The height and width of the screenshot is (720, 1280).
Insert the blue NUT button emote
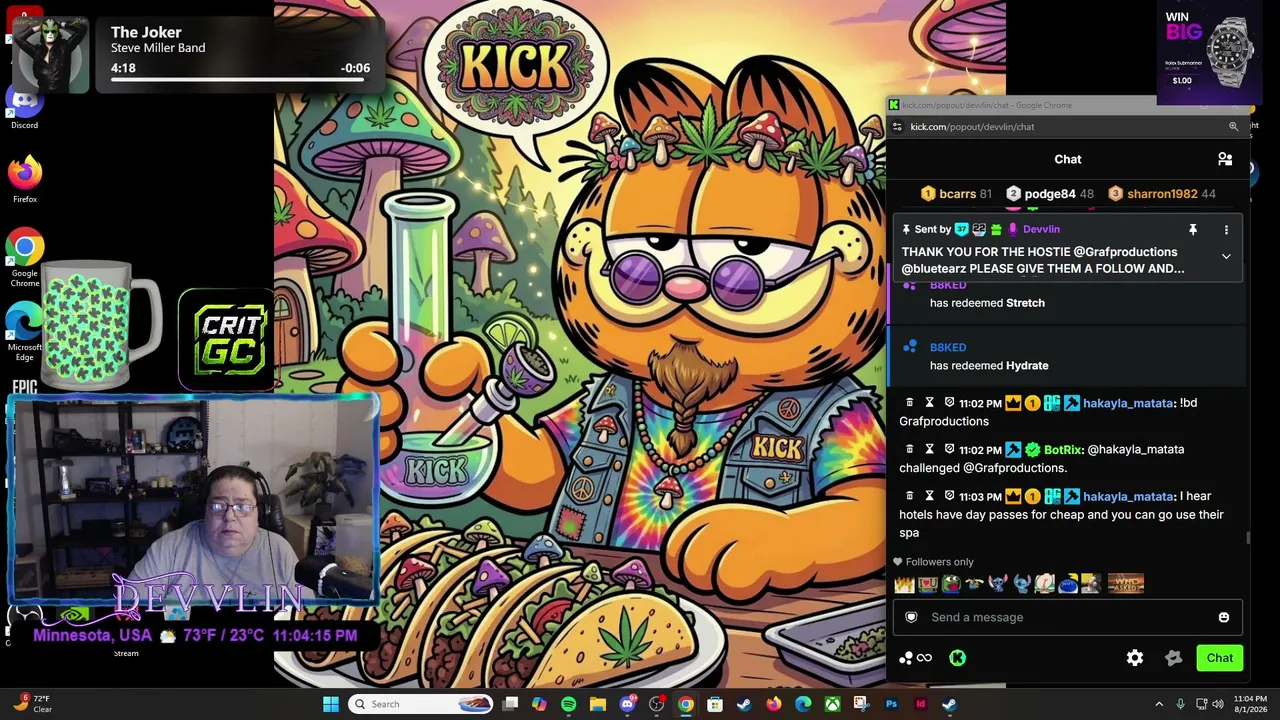1068,583
